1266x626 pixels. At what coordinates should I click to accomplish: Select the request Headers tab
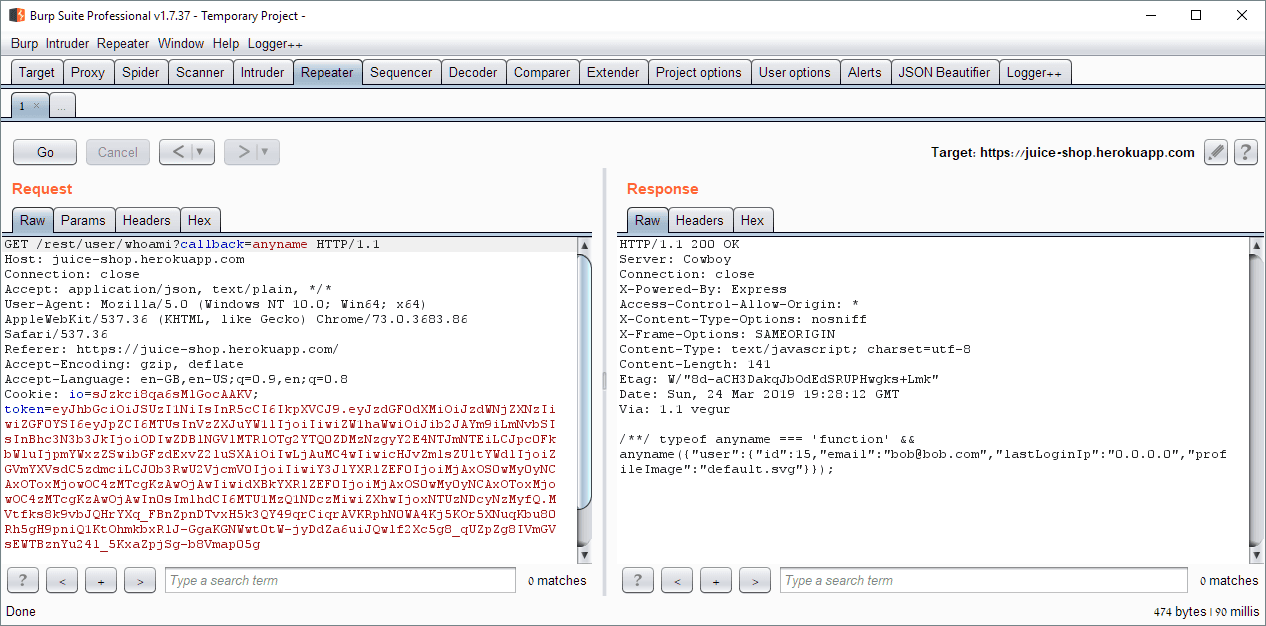147,220
